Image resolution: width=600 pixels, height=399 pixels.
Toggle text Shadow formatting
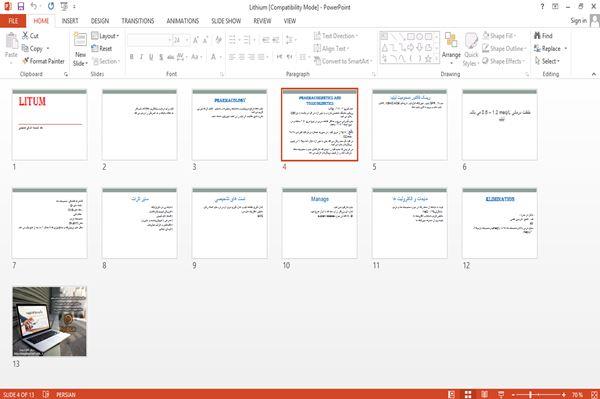point(161,57)
